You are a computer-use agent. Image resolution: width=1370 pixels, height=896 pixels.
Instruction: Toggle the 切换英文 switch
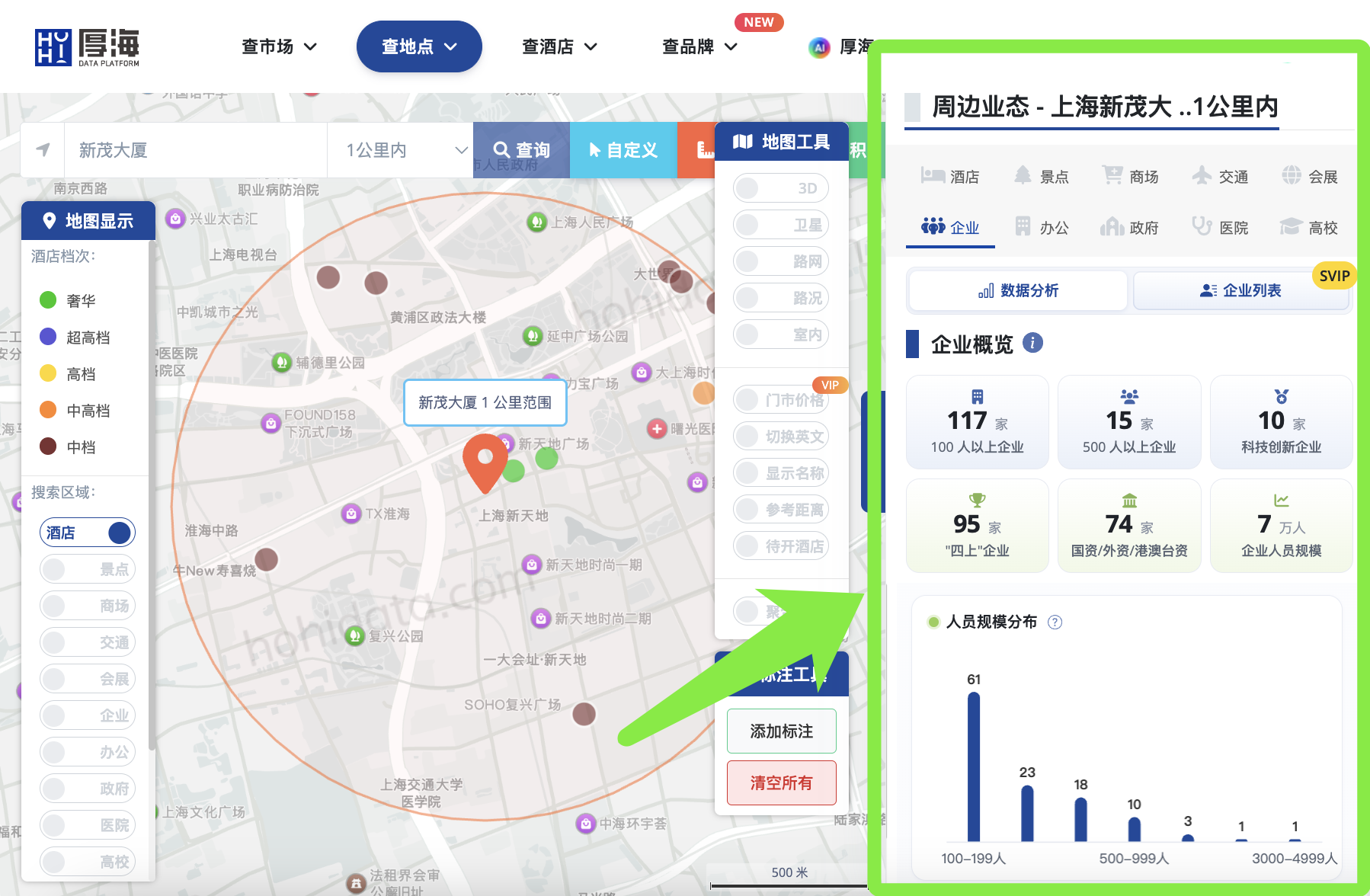pos(781,437)
